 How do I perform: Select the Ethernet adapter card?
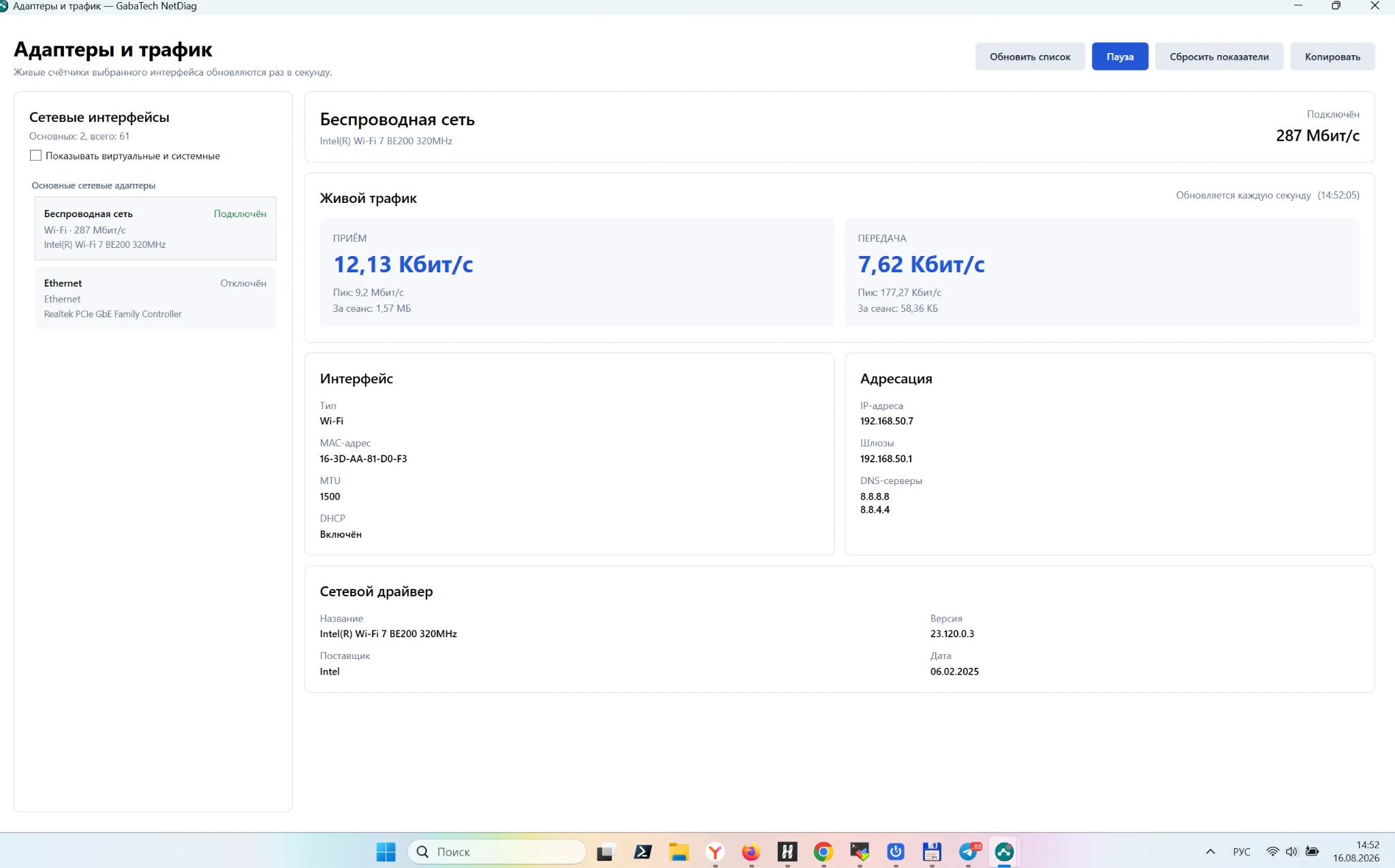[155, 298]
